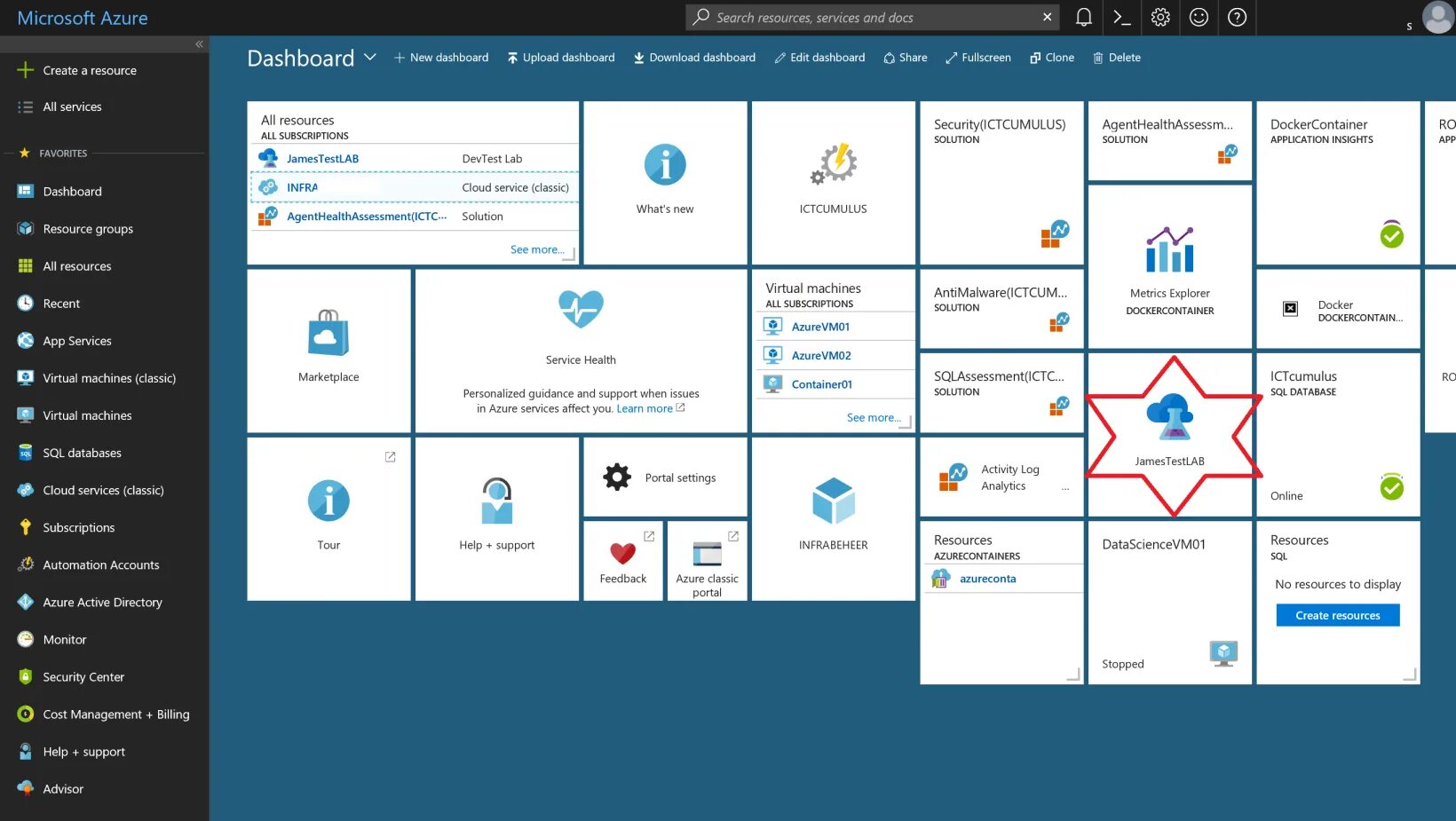Click Virtual machines (classic) sidebar icon
The width and height of the screenshot is (1456, 821).
click(26, 378)
